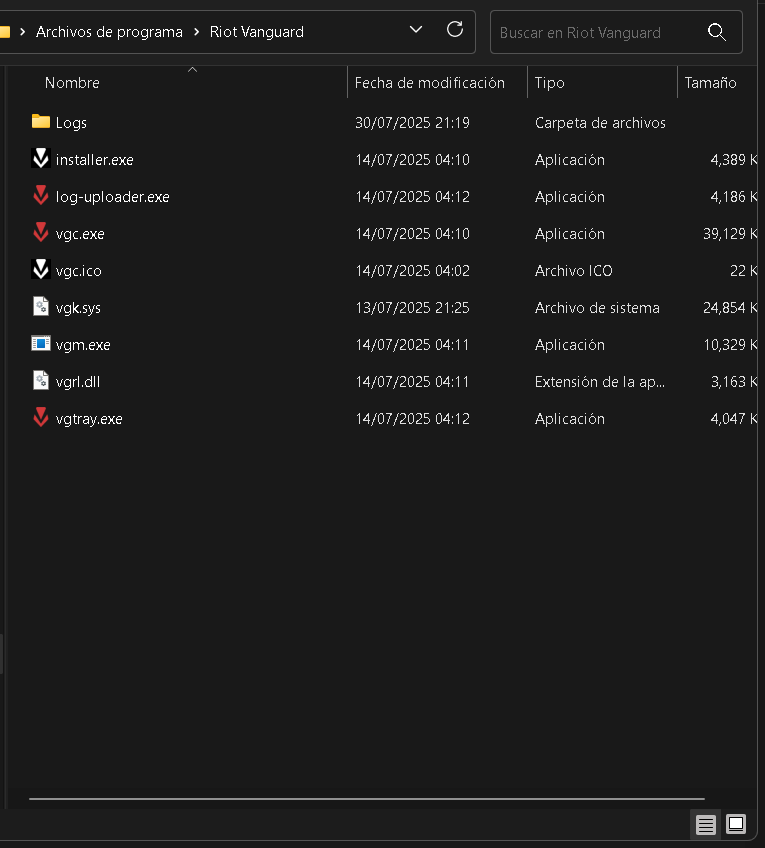
Task: Click the search magnifier icon
Action: tap(716, 32)
